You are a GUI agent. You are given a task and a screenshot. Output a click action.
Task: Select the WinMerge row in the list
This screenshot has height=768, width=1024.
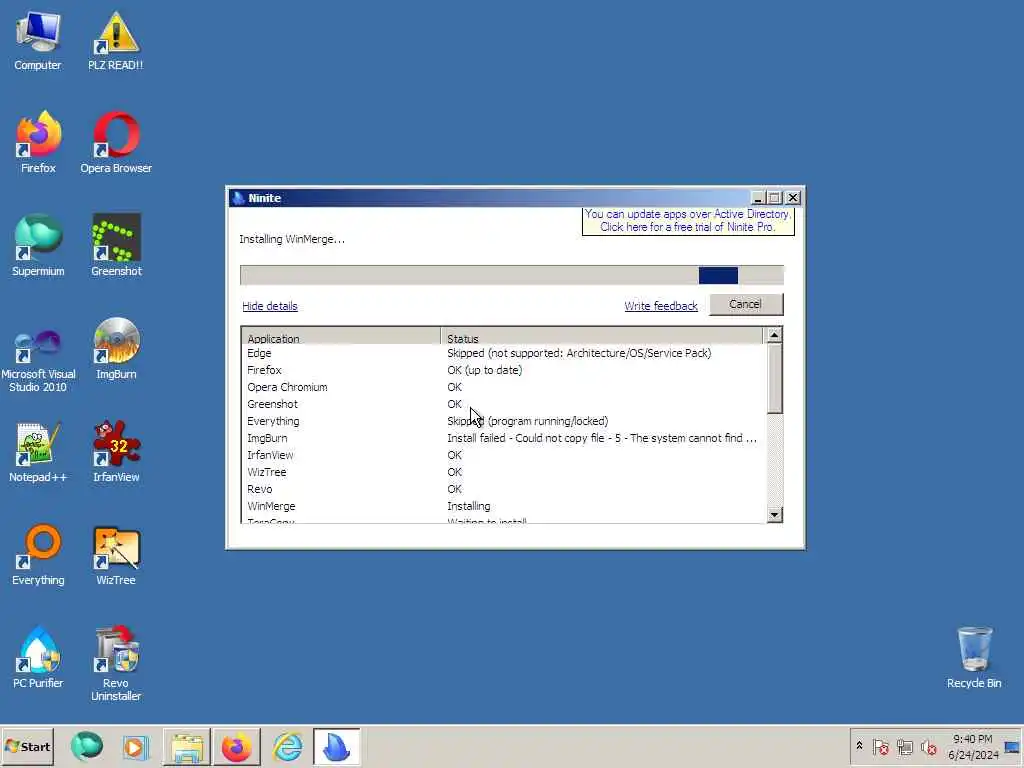503,506
